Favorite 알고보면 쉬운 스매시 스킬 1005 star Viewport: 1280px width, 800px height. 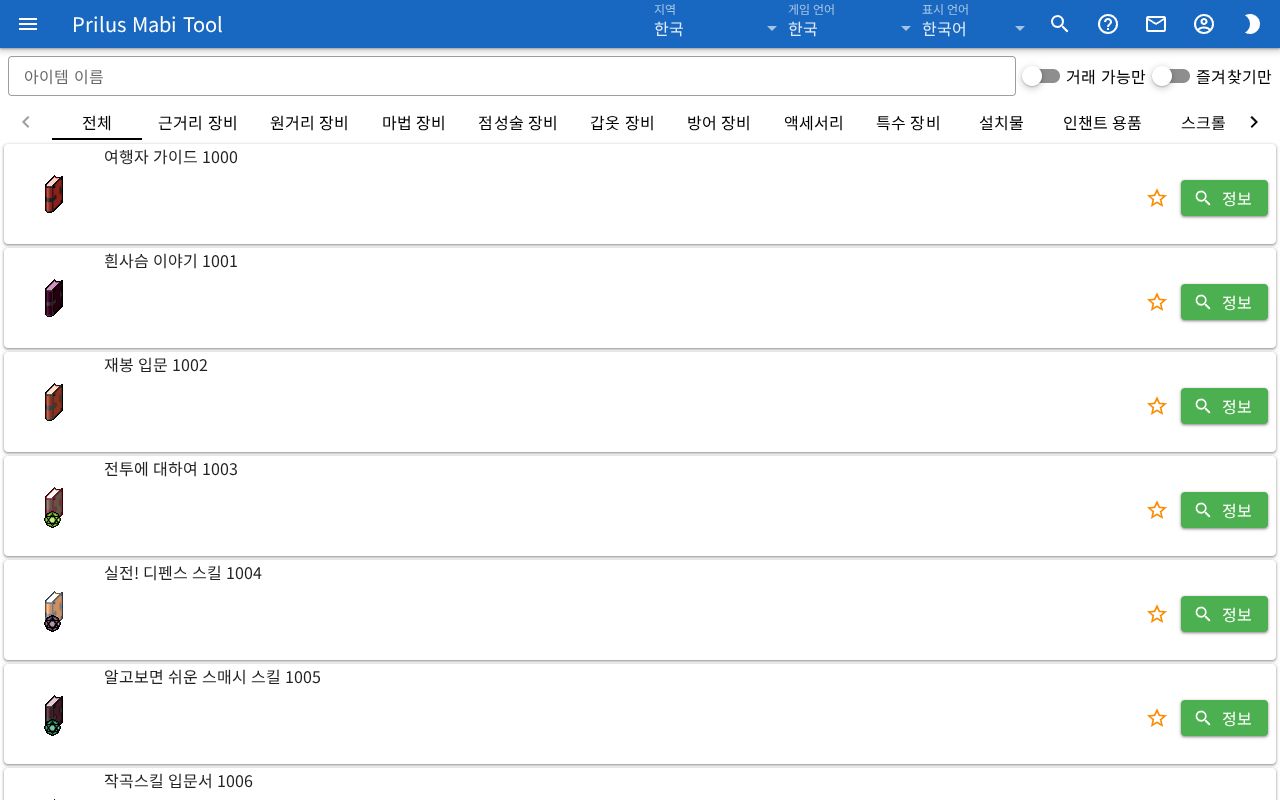[1157, 718]
